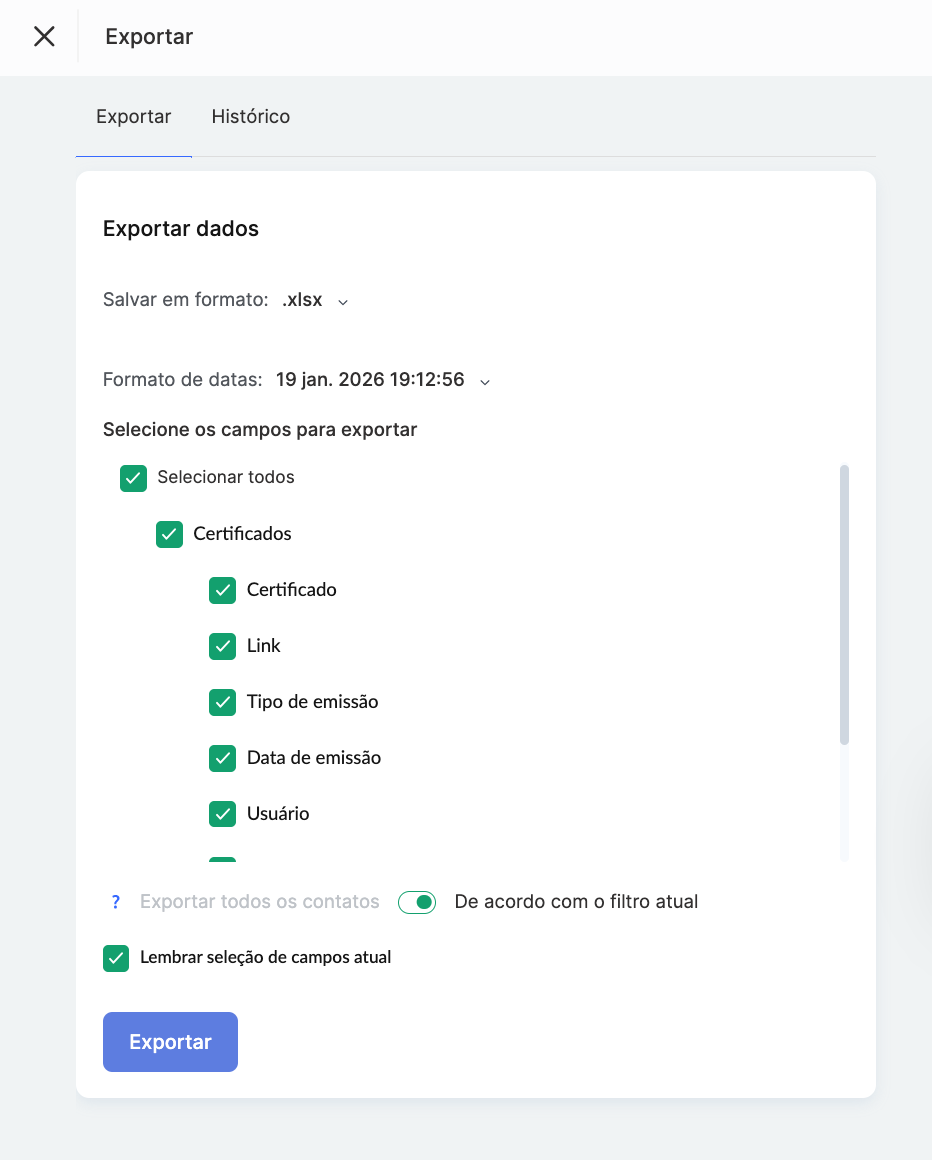Click the De acordo com o filtro atual label
Viewport: 932px width, 1160px height.
pos(576,902)
